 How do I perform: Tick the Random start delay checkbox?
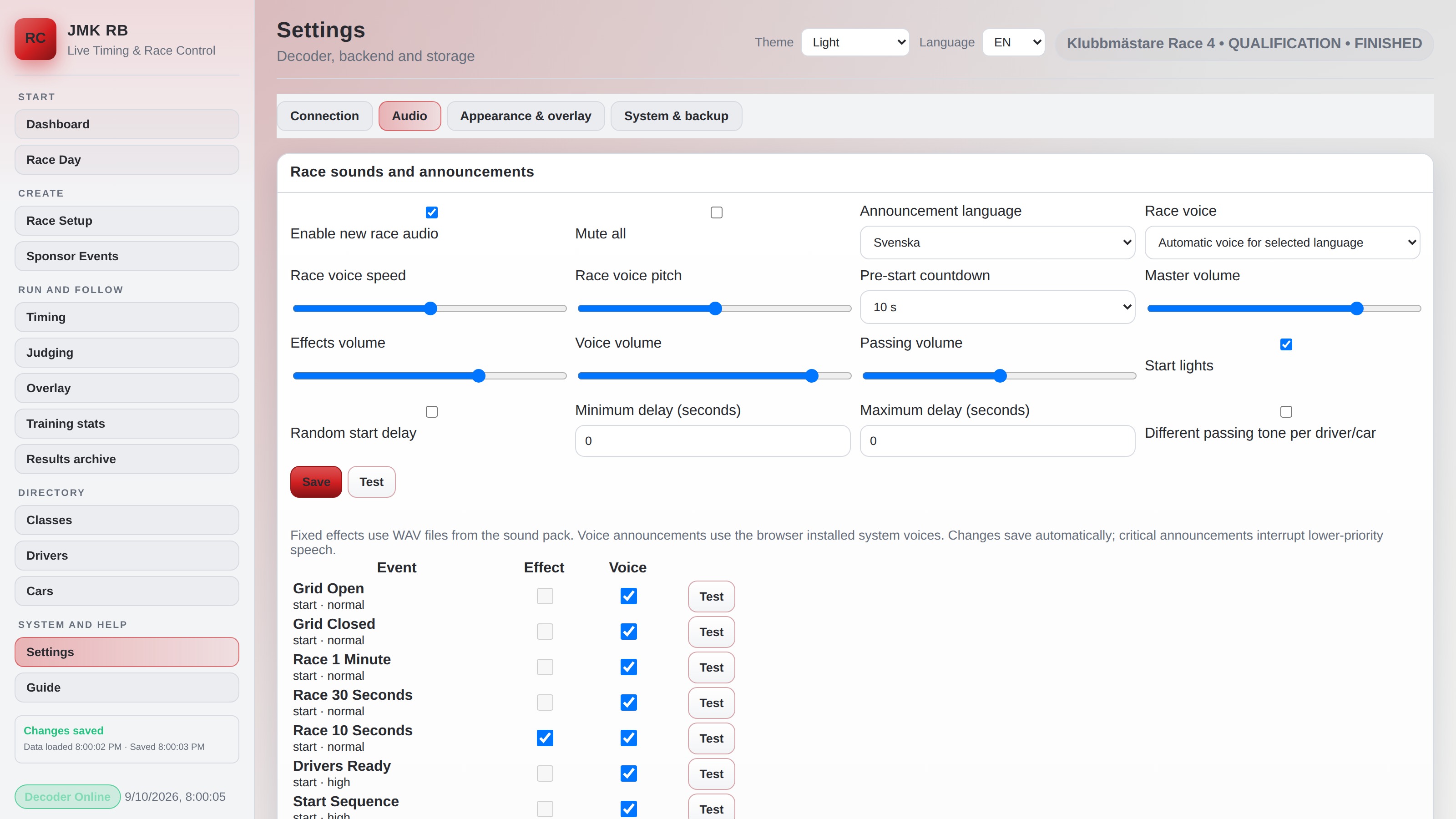(x=431, y=411)
